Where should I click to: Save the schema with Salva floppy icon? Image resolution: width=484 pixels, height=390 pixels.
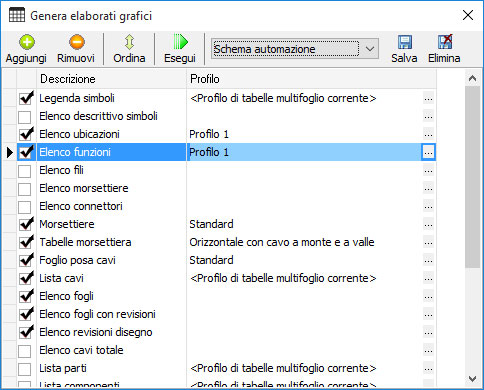click(x=405, y=42)
